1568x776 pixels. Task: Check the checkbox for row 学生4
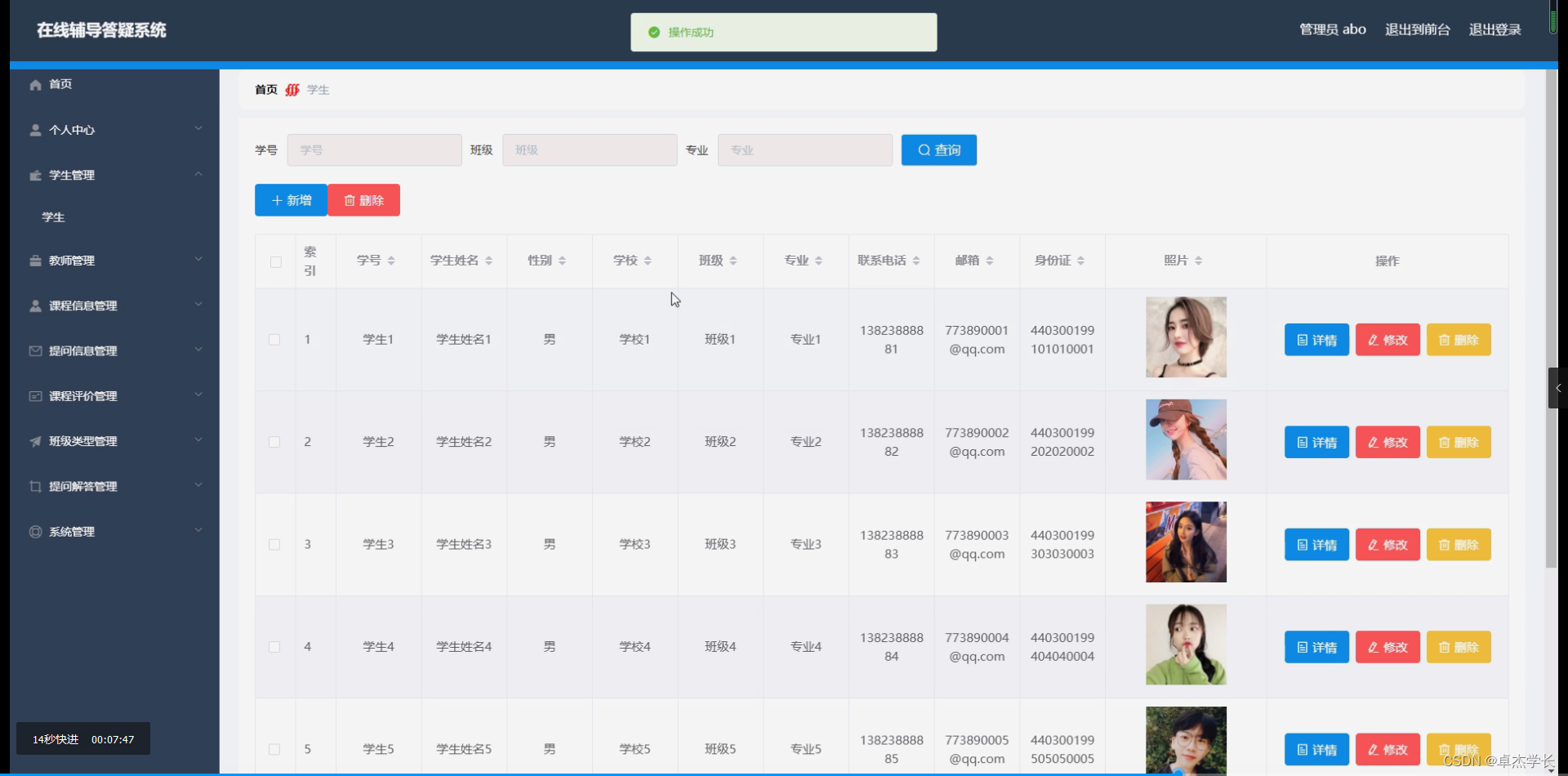274,647
